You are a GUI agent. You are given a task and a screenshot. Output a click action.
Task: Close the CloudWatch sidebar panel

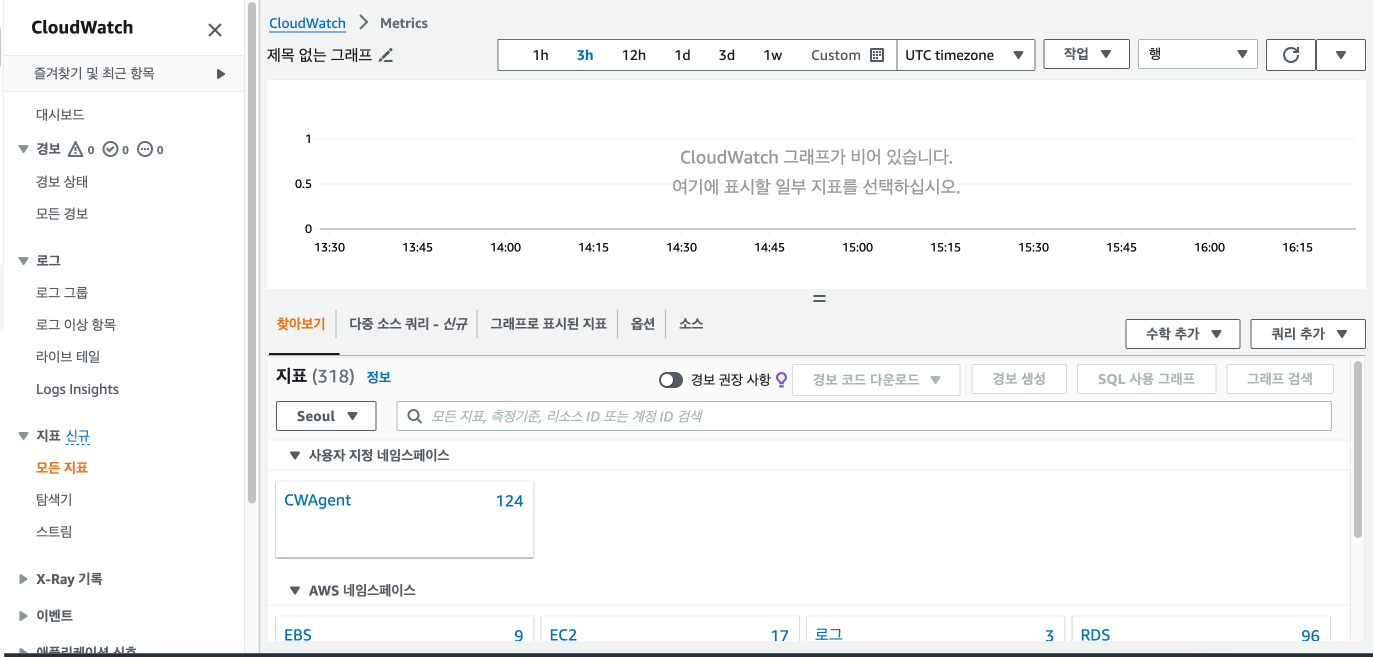point(215,30)
